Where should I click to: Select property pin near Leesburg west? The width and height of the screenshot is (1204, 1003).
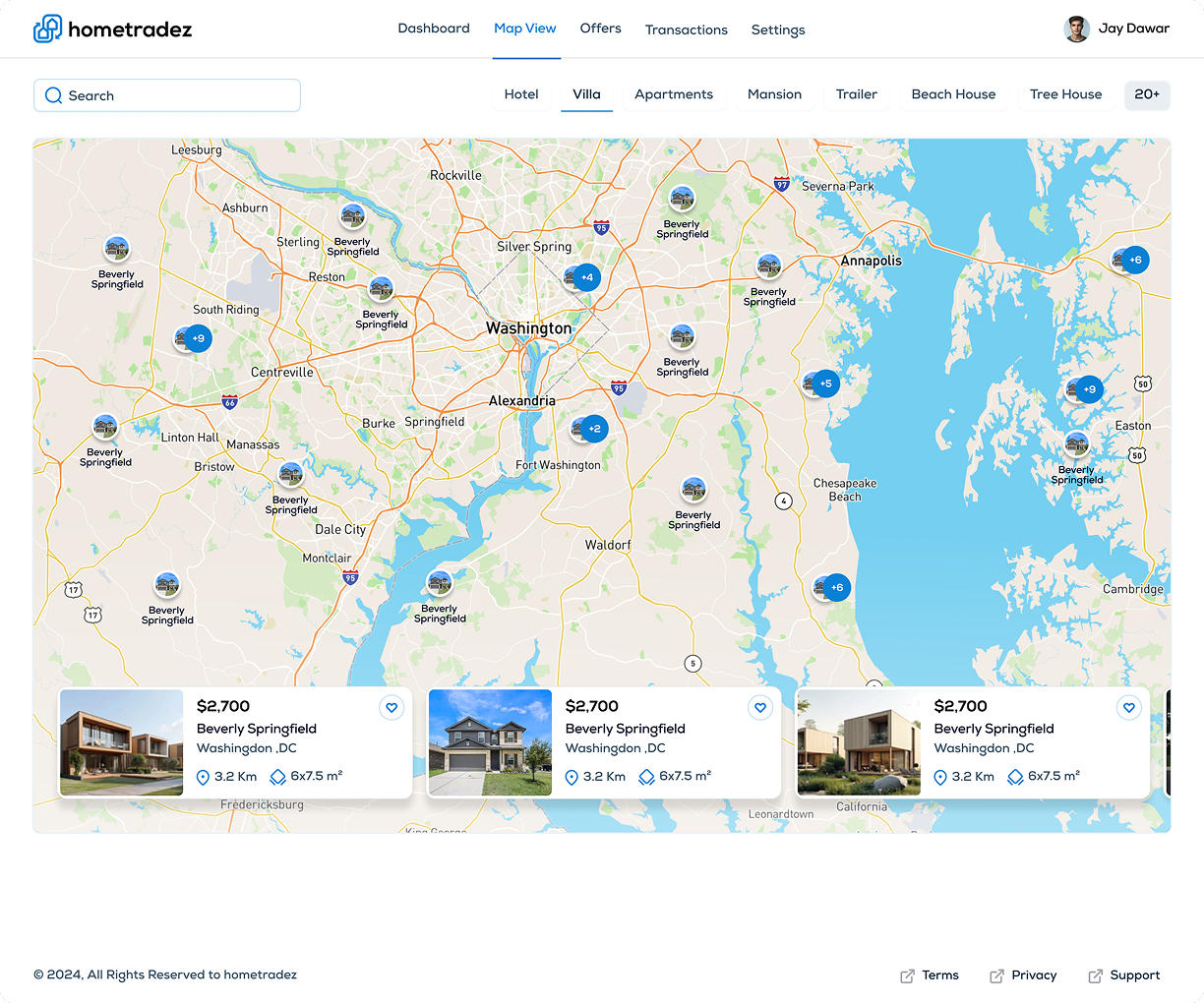(117, 248)
